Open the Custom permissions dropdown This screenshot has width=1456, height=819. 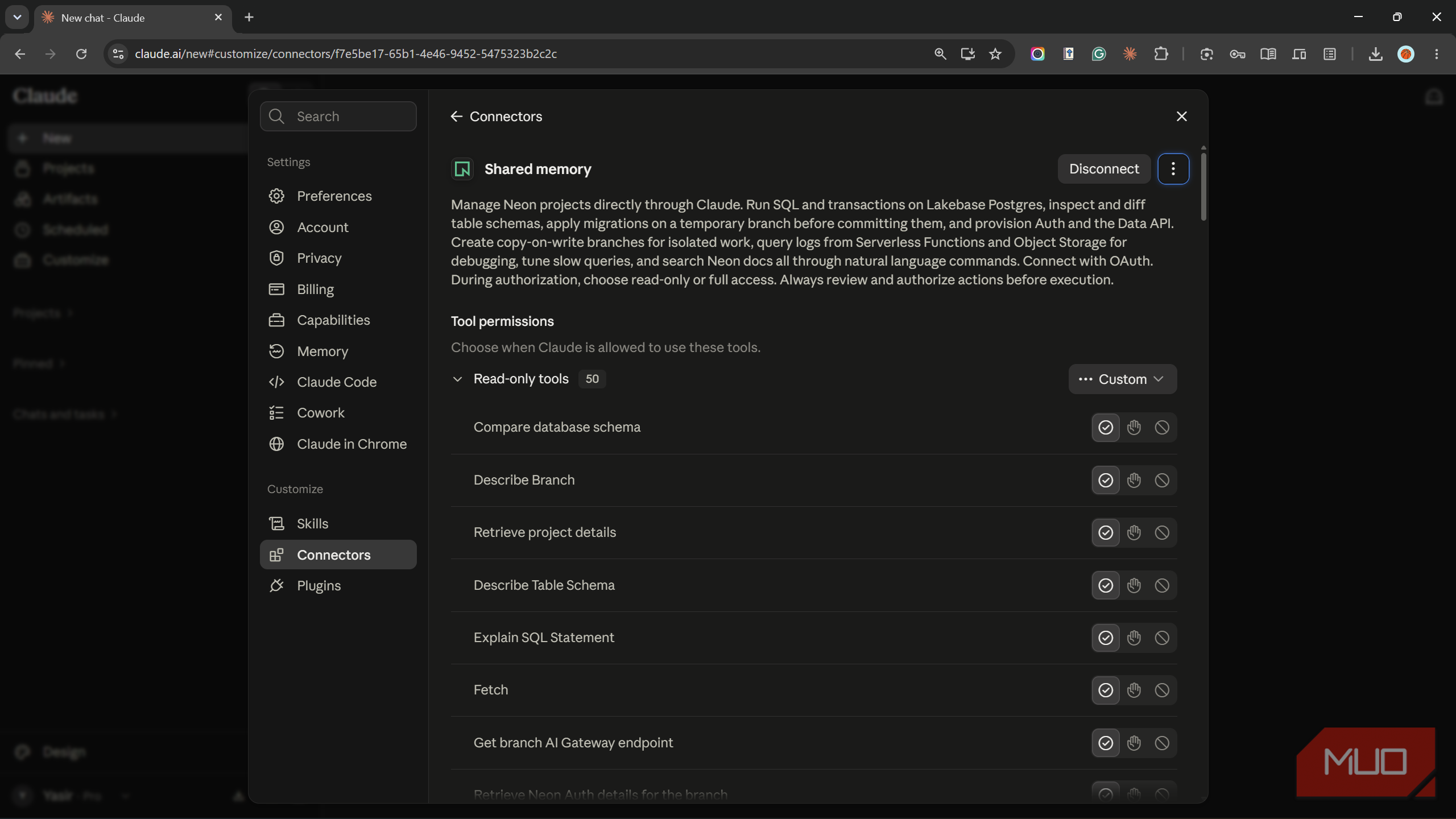pyautogui.click(x=1122, y=379)
